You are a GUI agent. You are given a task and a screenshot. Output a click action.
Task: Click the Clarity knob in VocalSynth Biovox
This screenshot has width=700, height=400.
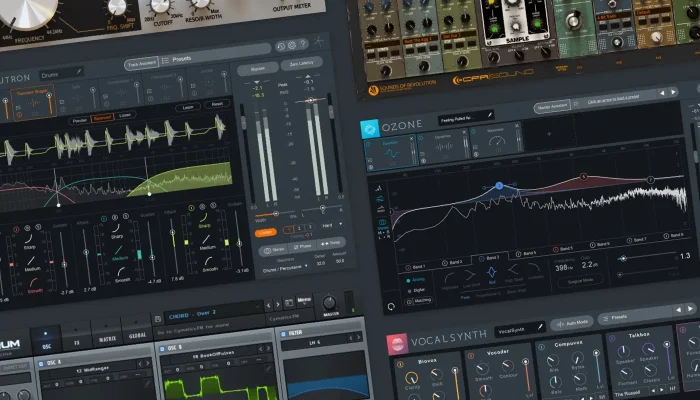[x=411, y=378]
